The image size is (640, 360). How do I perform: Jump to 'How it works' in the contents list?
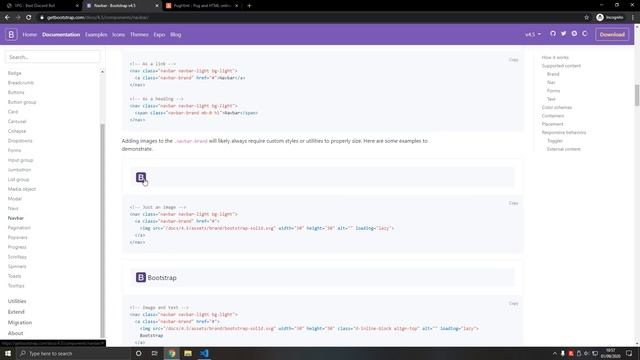tap(555, 58)
